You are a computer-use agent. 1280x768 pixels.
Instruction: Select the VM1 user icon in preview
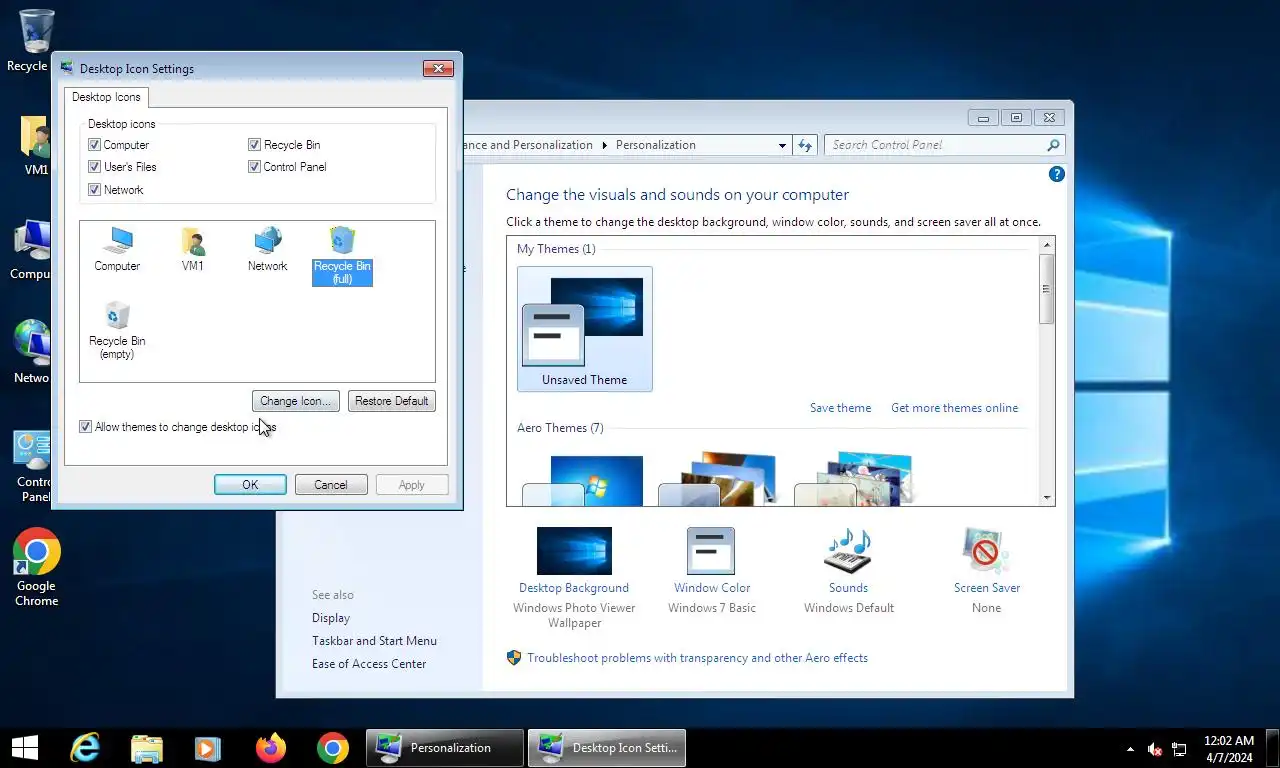193,248
